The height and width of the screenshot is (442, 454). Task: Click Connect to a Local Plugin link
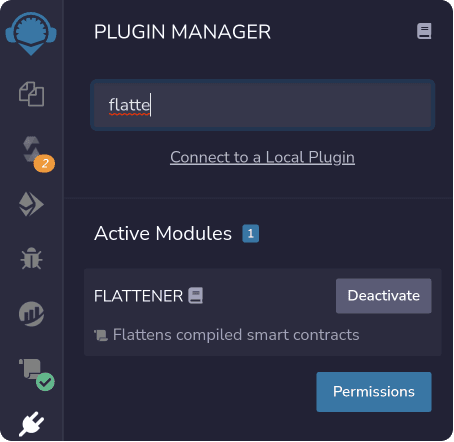click(262, 157)
